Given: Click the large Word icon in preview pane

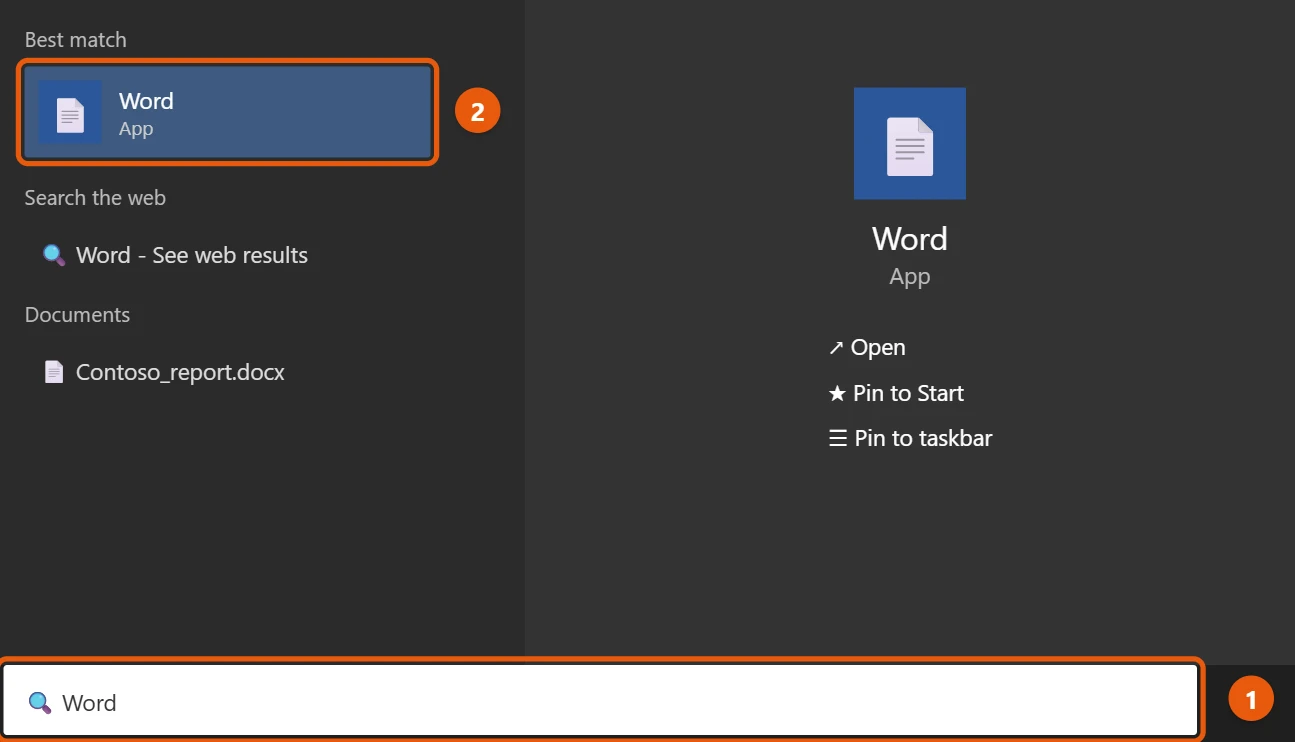Looking at the screenshot, I should point(909,143).
